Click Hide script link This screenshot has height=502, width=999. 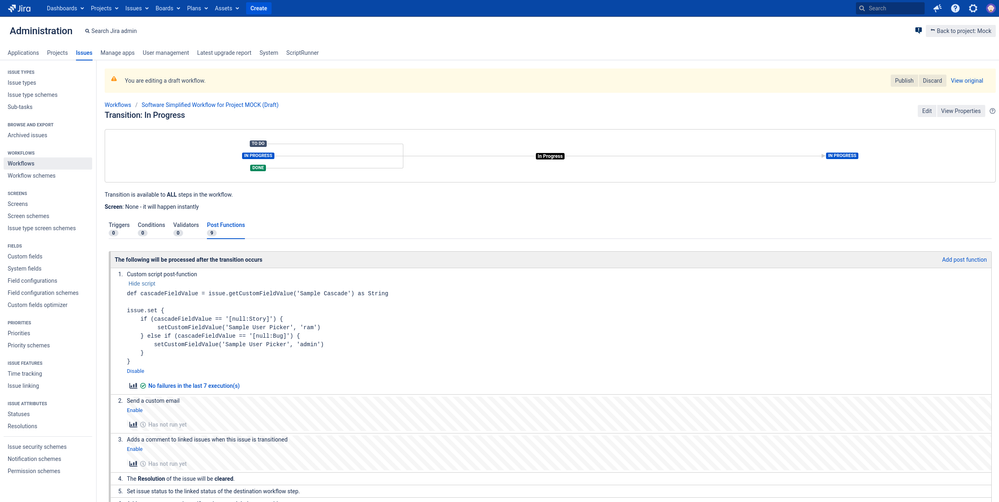click(142, 283)
